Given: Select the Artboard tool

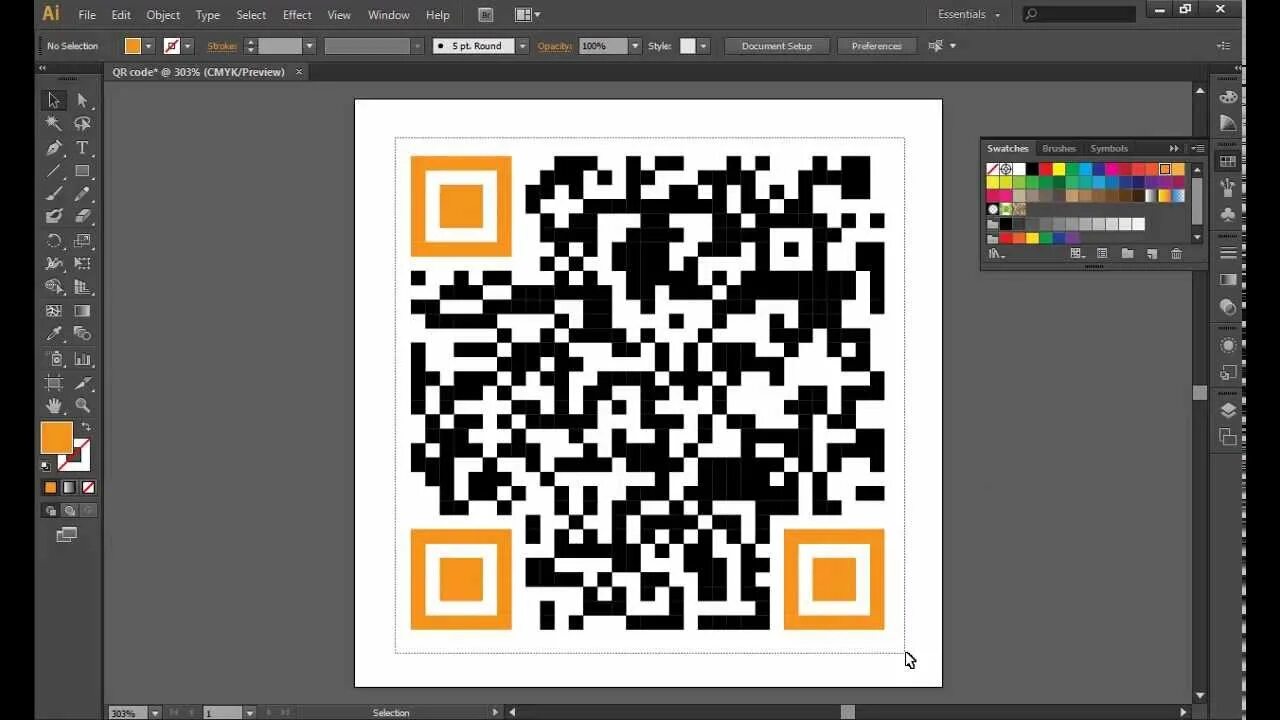Looking at the screenshot, I should click(54, 383).
